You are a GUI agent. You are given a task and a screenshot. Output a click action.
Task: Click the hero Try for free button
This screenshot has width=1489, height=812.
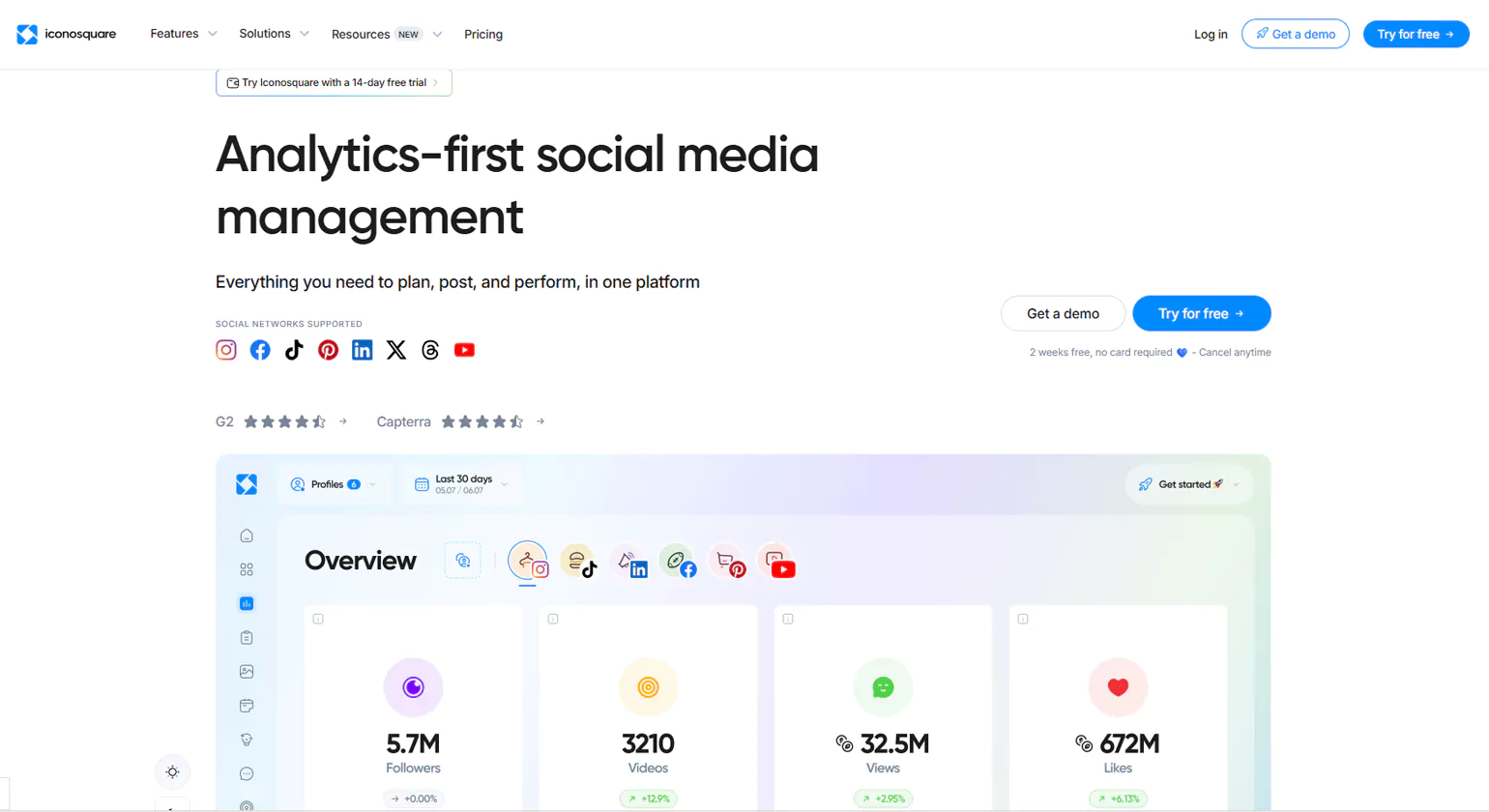pos(1201,313)
